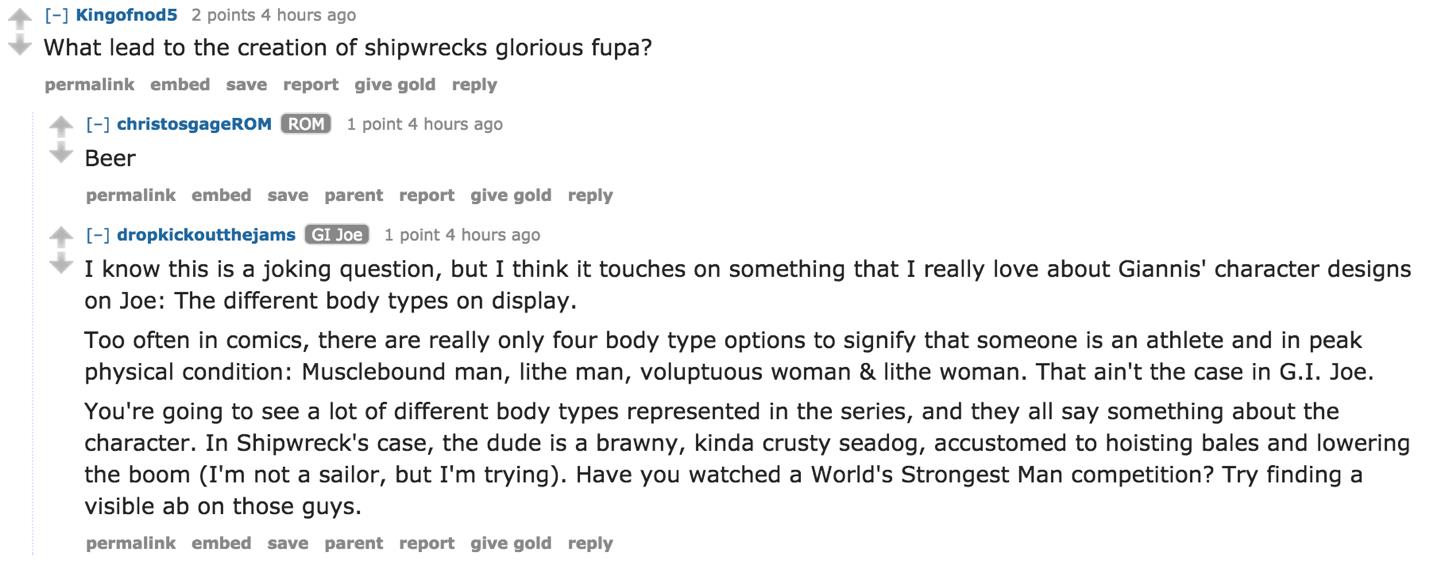Collapse christosgageROM's comment
Image resolution: width=1430 pixels, height=568 pixels.
click(97, 124)
